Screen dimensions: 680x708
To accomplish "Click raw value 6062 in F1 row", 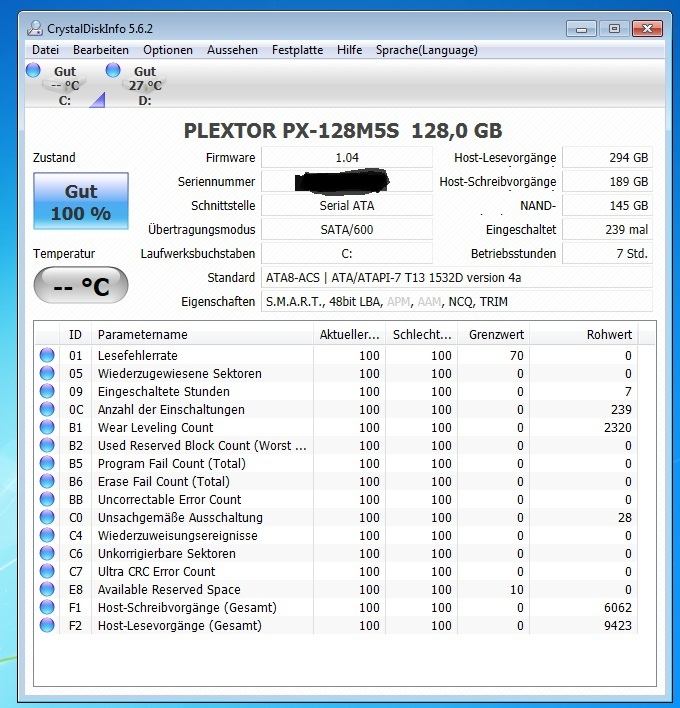I will click(x=618, y=607).
